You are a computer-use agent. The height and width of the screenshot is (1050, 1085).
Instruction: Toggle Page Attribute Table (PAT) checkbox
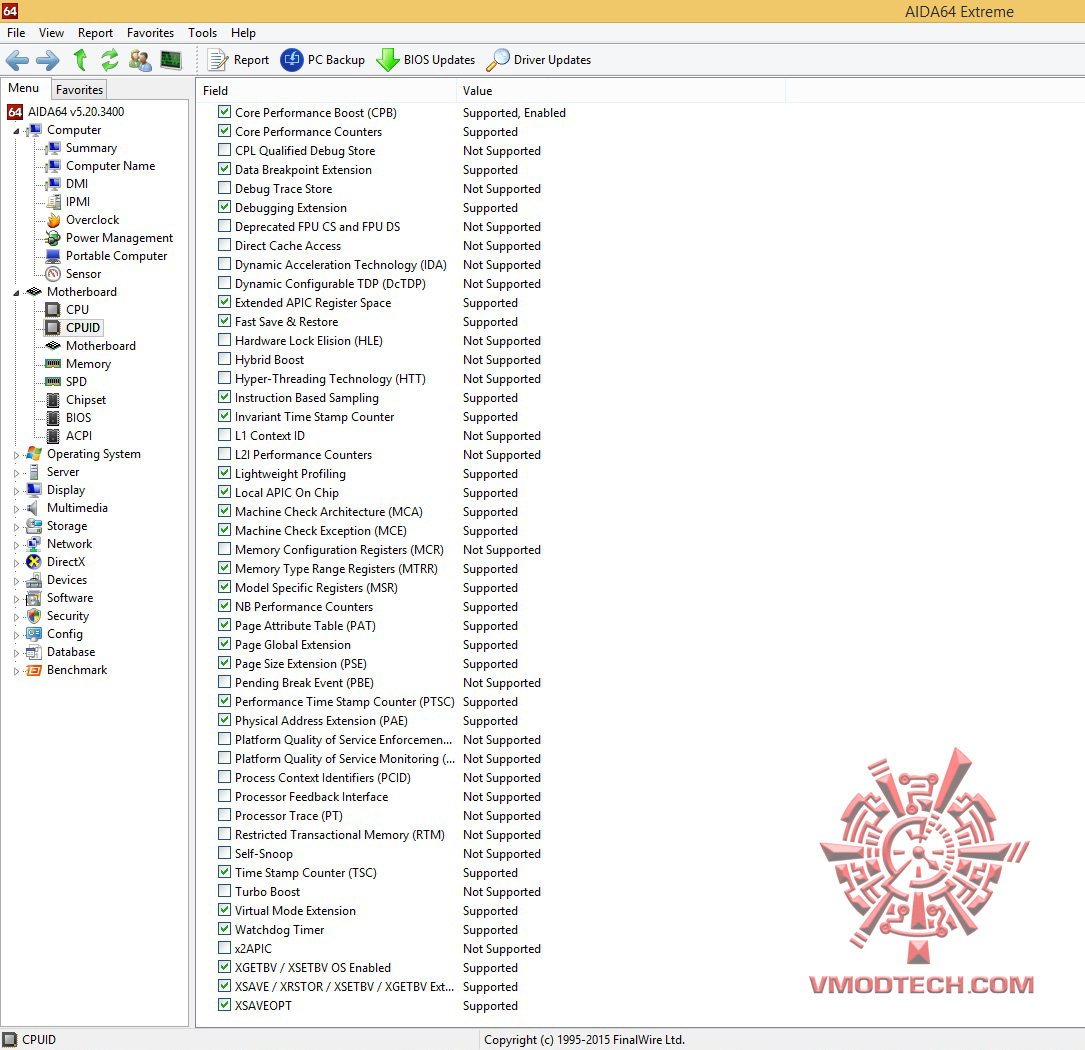point(224,624)
